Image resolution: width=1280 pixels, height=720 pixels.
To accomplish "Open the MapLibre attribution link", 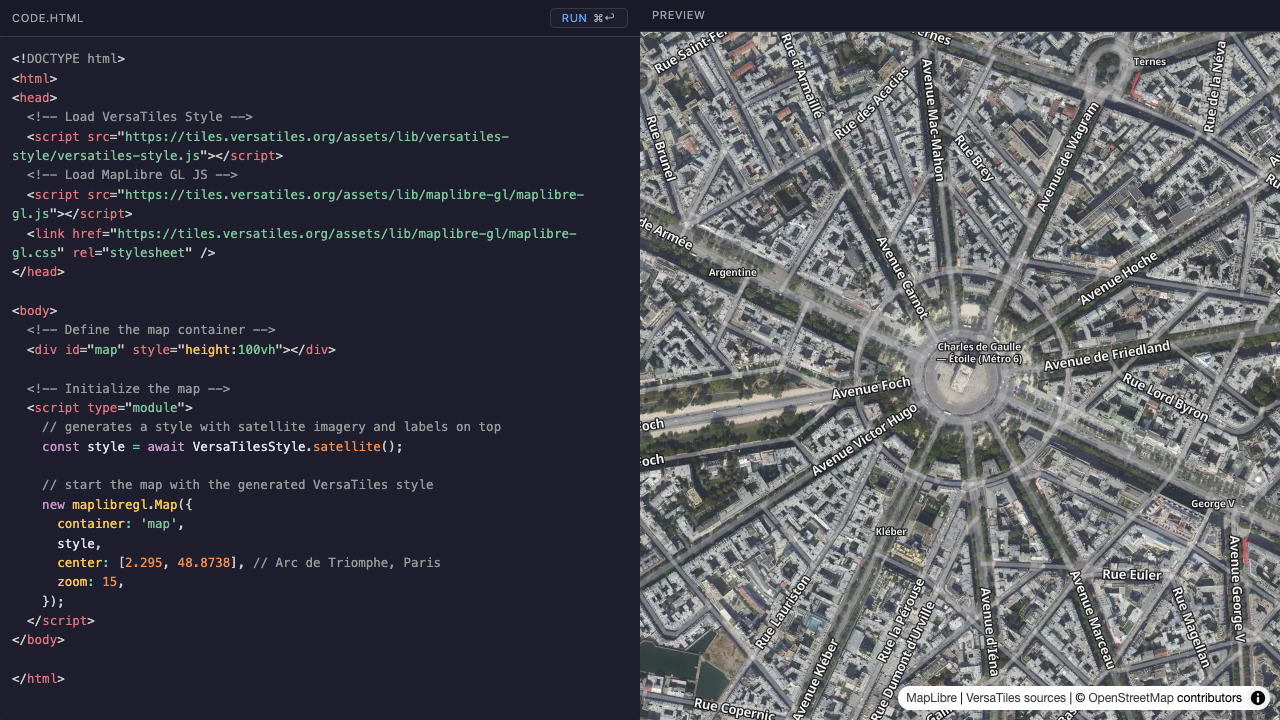I will tap(931, 698).
